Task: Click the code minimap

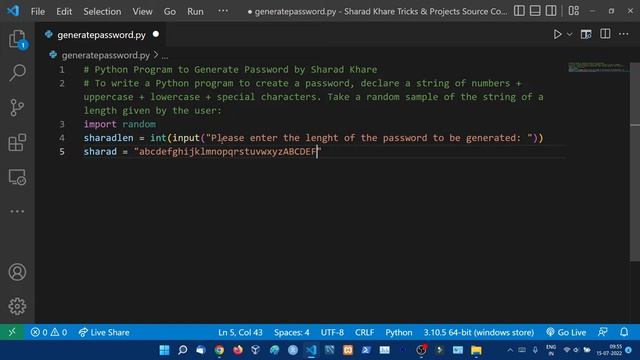Action: tap(598, 67)
